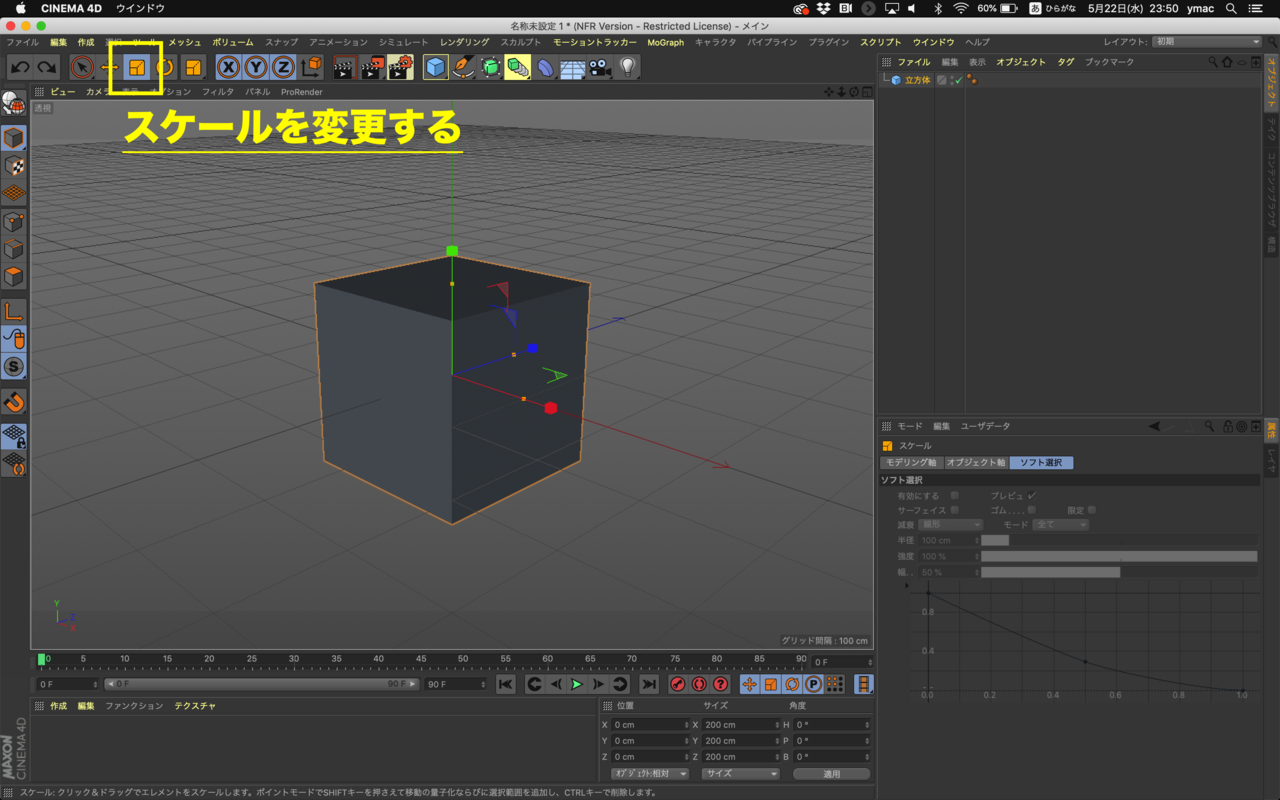The image size is (1280, 800).
Task: Select Polygons mode in left palette
Action: click(14, 276)
